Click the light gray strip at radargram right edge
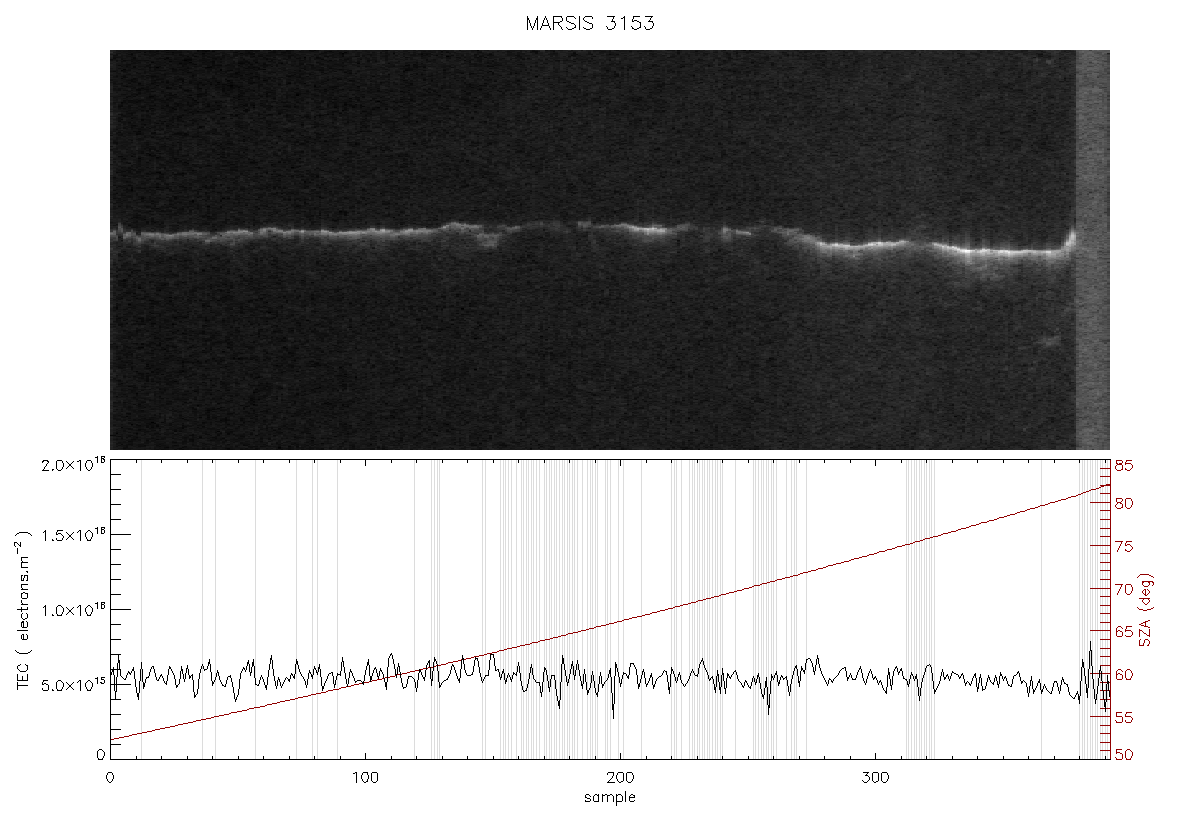 click(1093, 250)
